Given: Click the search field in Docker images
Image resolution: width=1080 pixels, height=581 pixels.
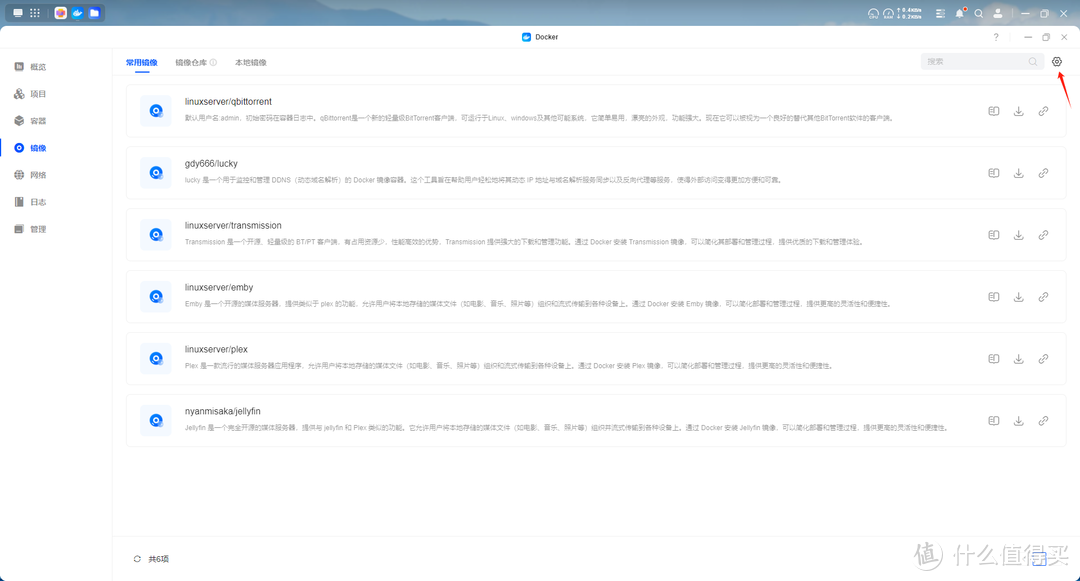Looking at the screenshot, I should click(x=980, y=62).
